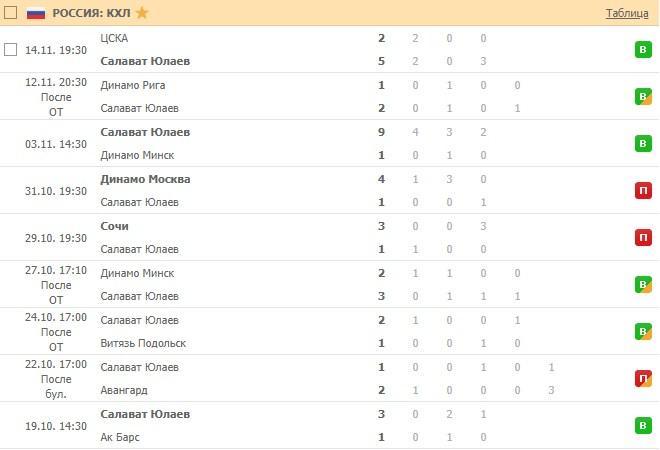660x450 pixels.
Task: Click the overtime win badge for Динамо Рига match
Action: [x=644, y=97]
